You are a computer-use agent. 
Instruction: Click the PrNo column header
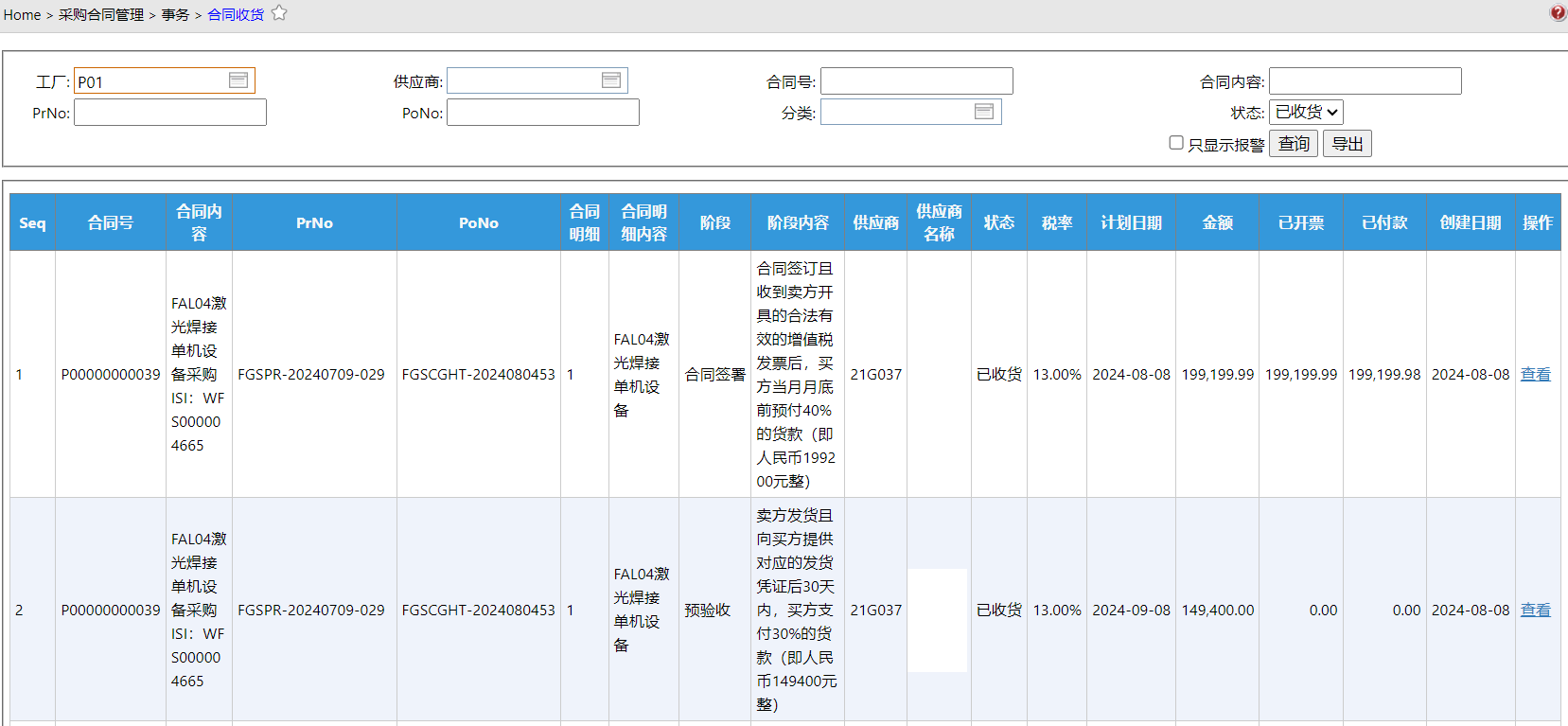coord(314,222)
